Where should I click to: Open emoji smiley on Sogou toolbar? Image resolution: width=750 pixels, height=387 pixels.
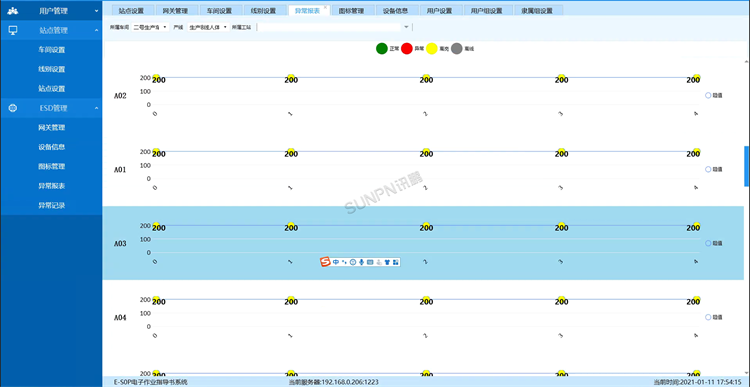click(353, 262)
